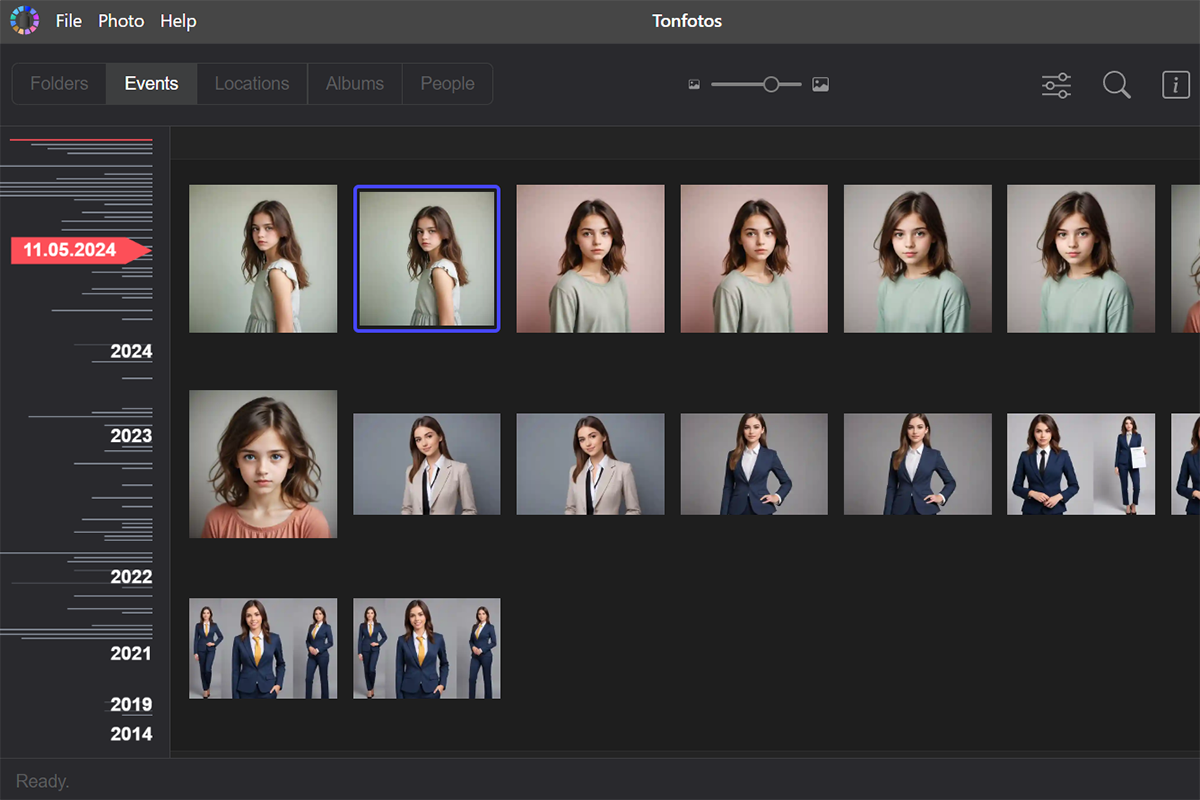Click the colorful Tonfotos logo in the top-left corner

(22, 20)
